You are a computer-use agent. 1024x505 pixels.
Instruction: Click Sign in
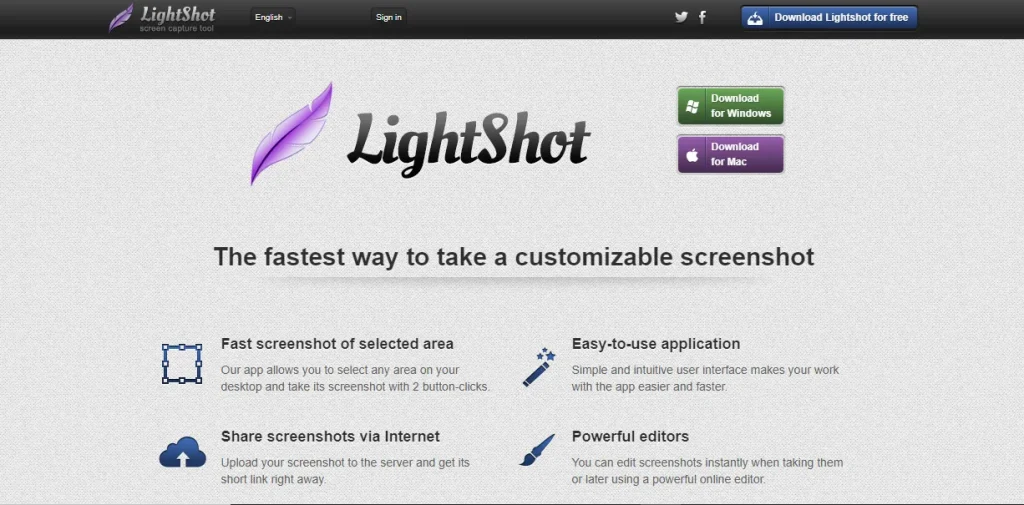pyautogui.click(x=389, y=18)
